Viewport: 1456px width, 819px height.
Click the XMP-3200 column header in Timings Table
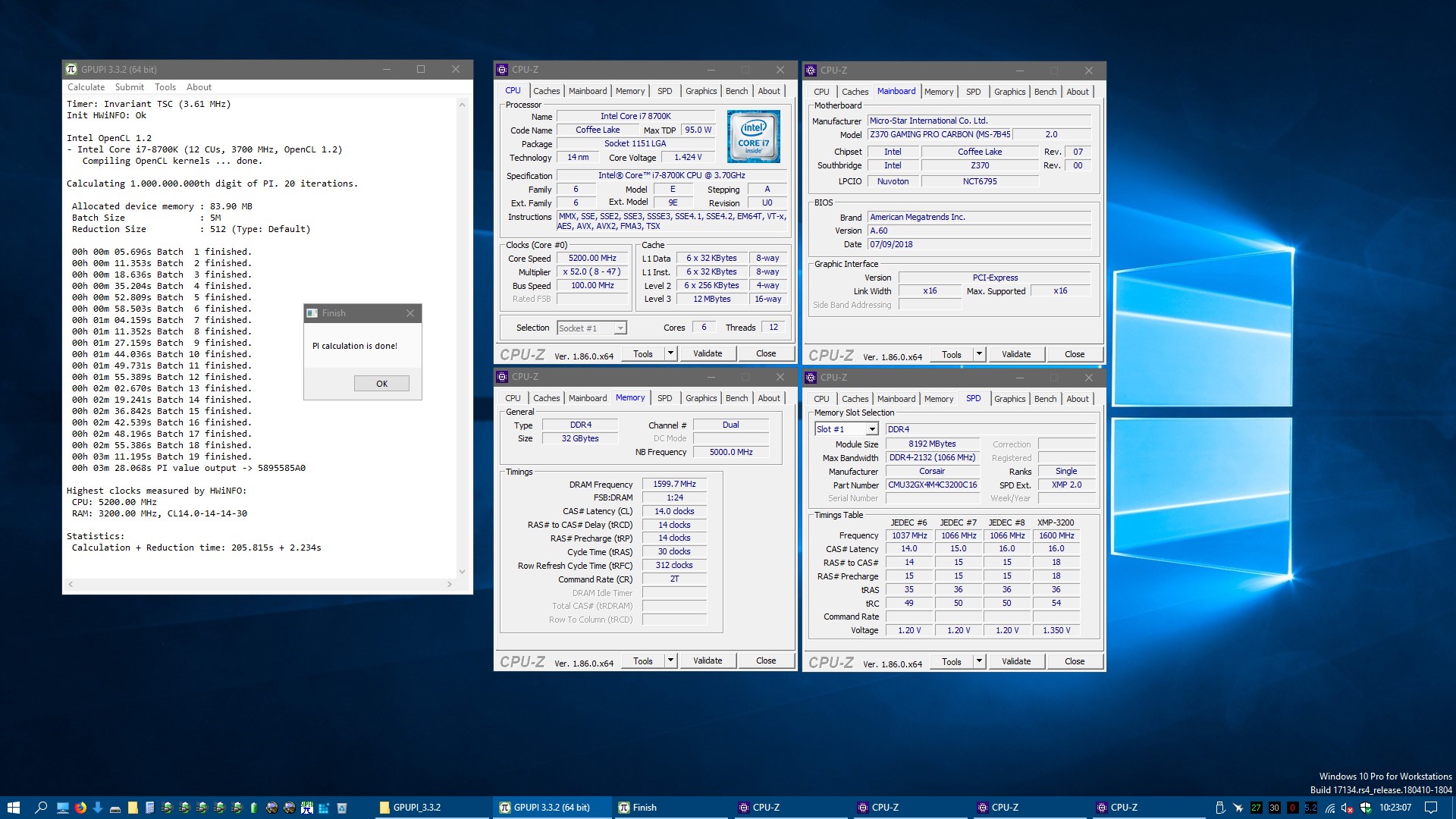[1056, 522]
